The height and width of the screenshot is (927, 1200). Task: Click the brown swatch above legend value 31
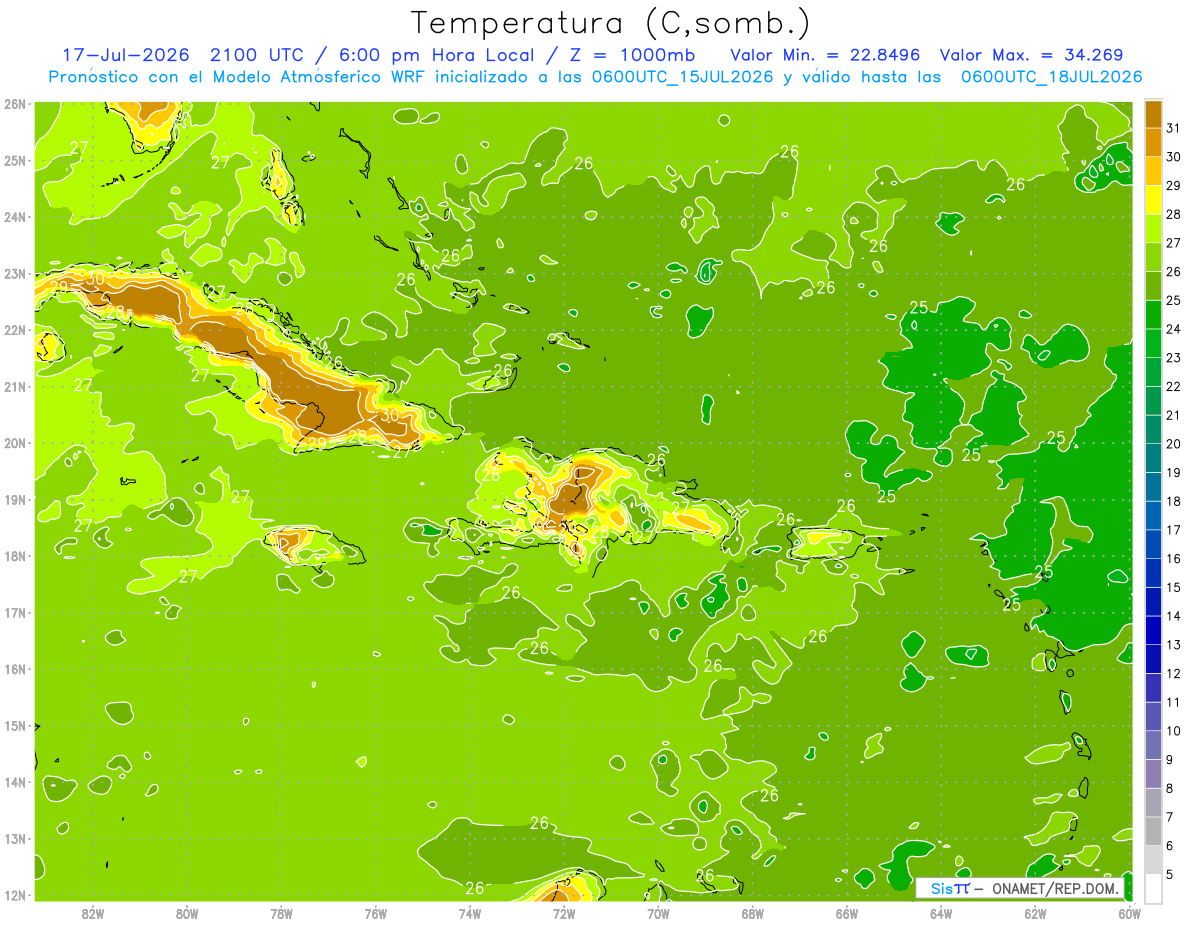[x=1153, y=114]
